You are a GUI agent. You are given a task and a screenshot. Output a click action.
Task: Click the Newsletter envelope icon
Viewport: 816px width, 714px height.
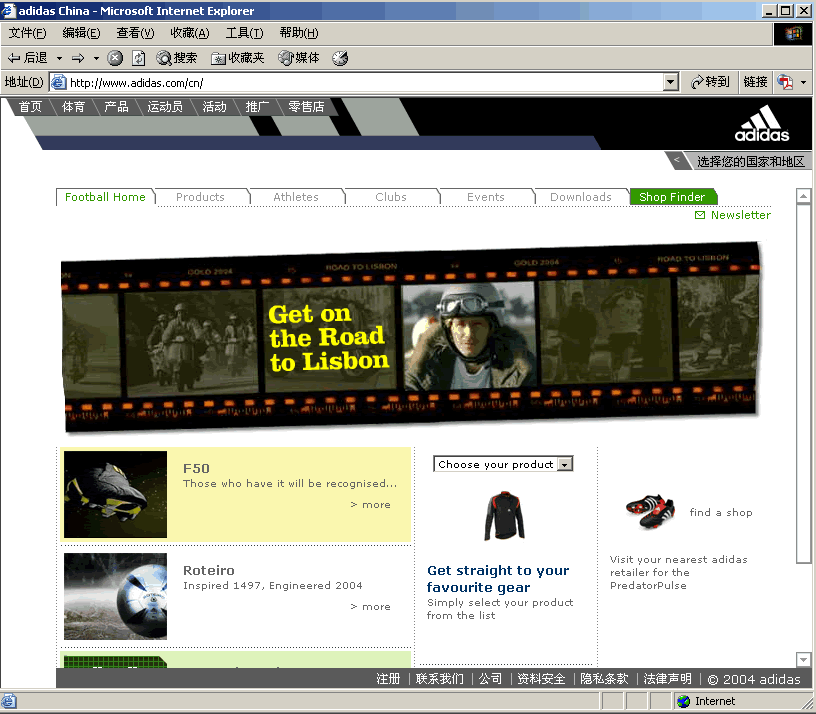click(700, 215)
